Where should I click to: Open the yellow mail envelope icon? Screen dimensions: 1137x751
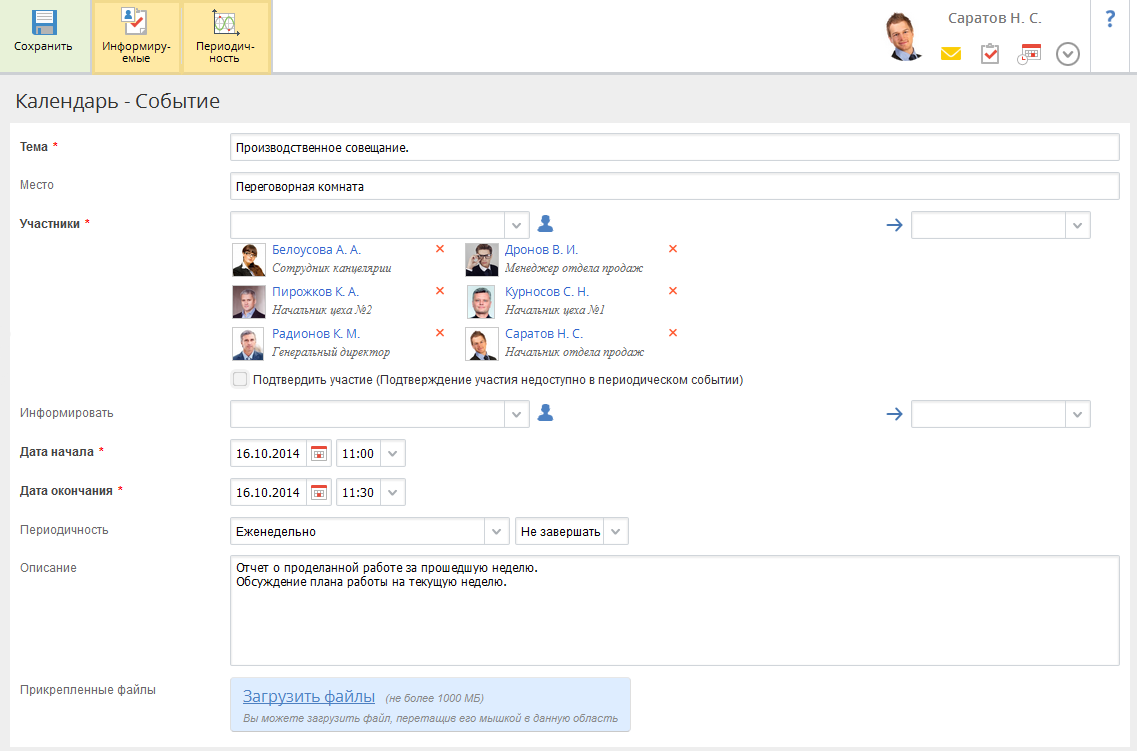[x=950, y=54]
